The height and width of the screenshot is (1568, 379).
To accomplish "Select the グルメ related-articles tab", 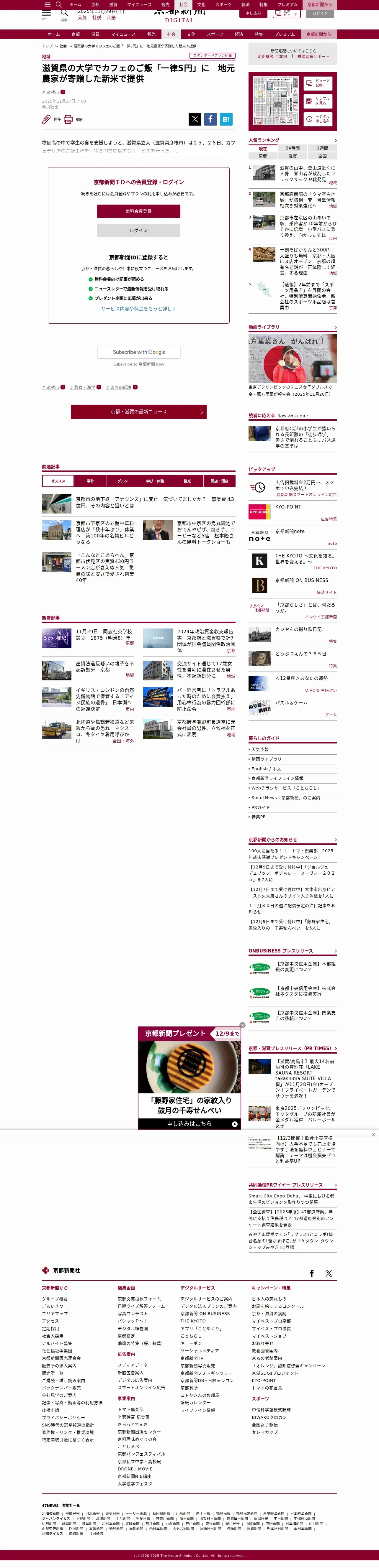I will coord(122,481).
